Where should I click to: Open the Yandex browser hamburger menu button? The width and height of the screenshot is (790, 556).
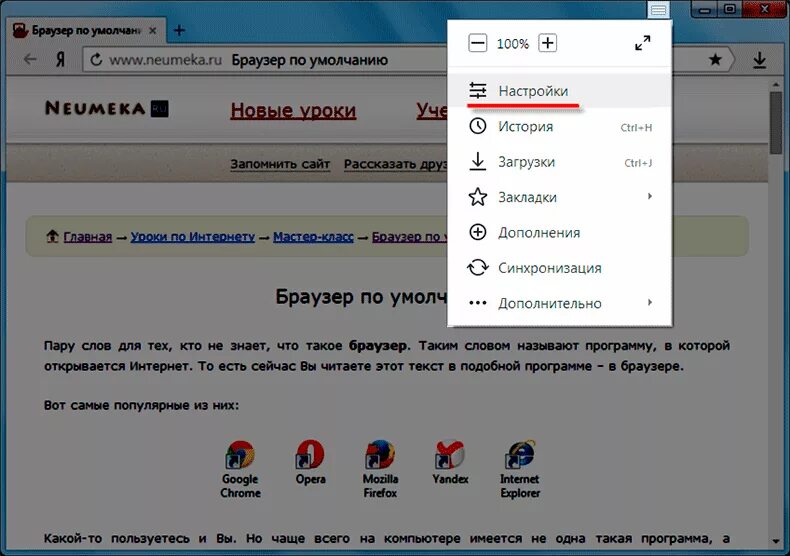point(658,10)
